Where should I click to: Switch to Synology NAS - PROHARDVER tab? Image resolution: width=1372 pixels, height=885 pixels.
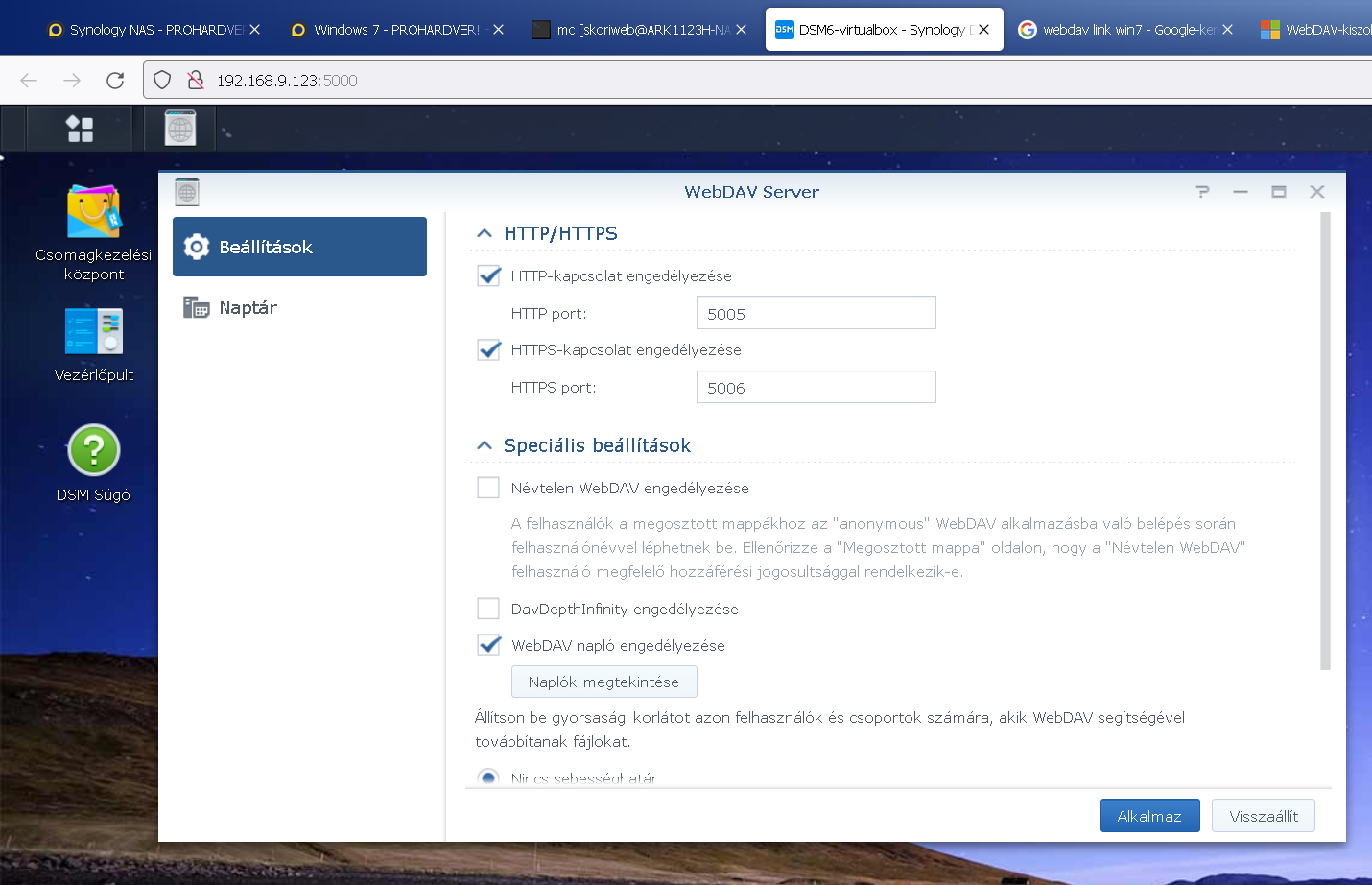coord(154,30)
